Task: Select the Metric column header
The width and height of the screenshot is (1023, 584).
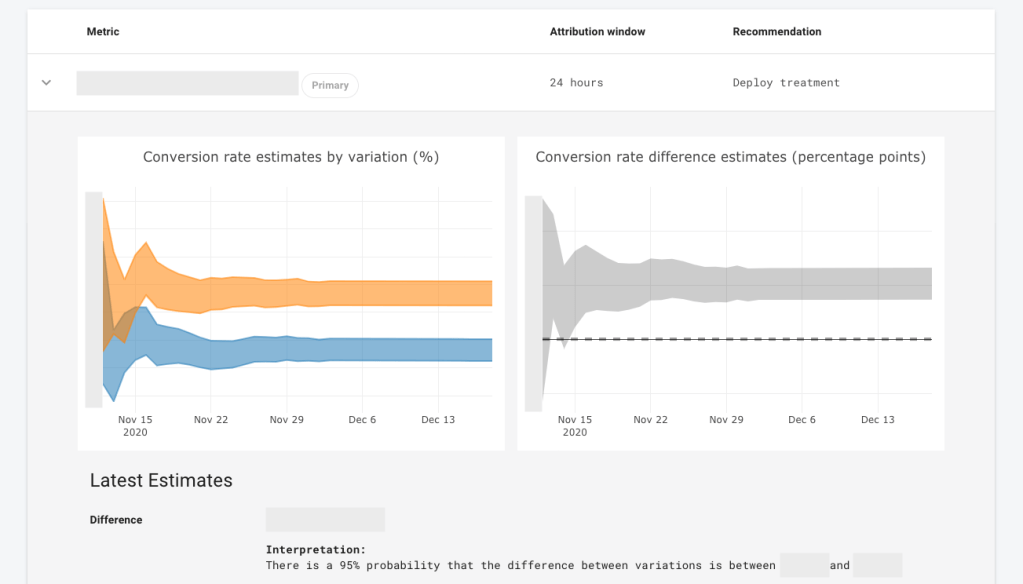Action: 103,32
